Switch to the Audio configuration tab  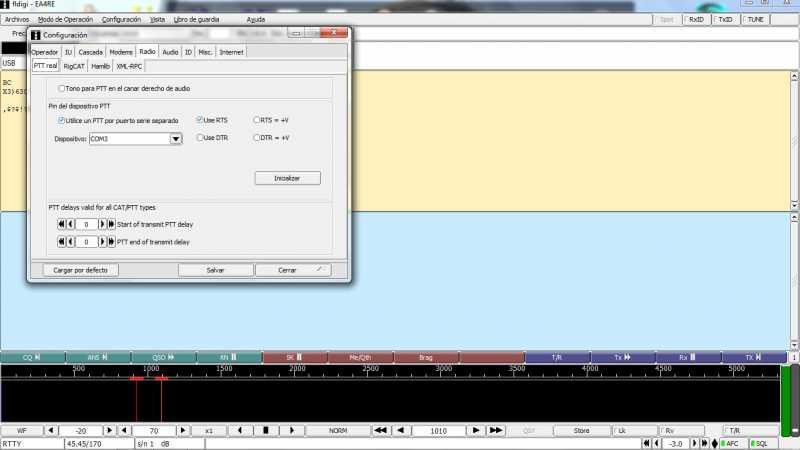(171, 51)
